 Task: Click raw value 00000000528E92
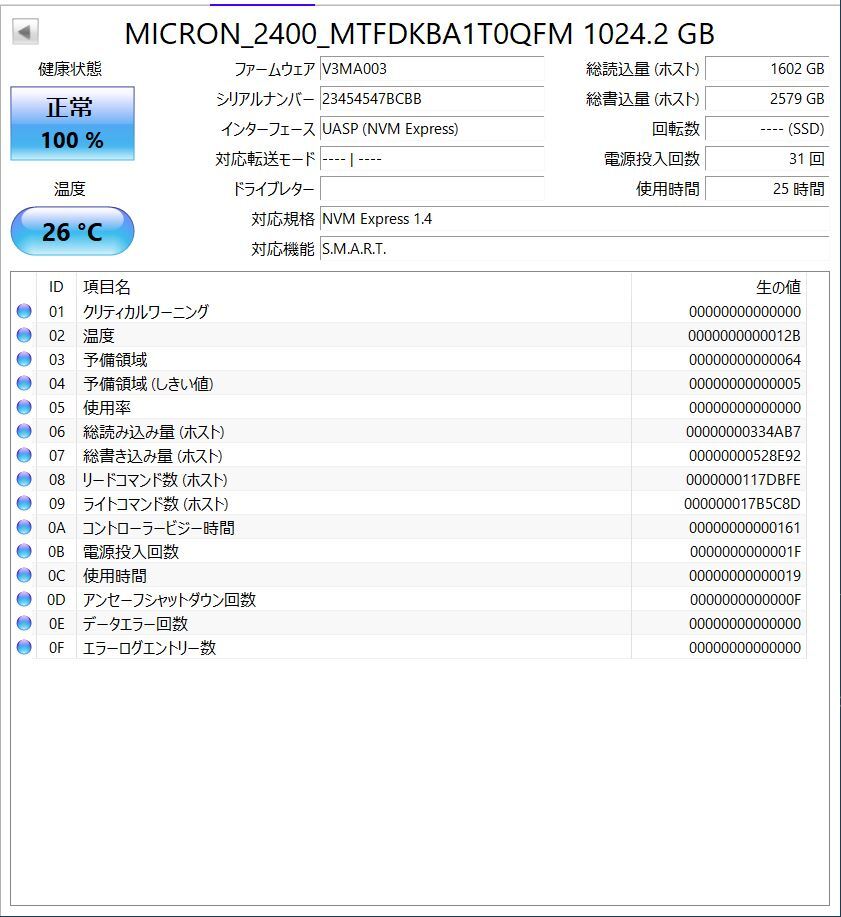tap(745, 456)
